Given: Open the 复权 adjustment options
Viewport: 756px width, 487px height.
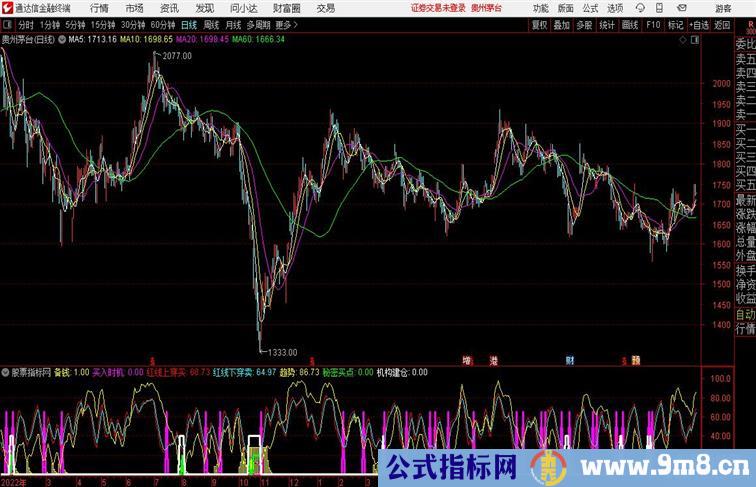Looking at the screenshot, I should click(540, 24).
